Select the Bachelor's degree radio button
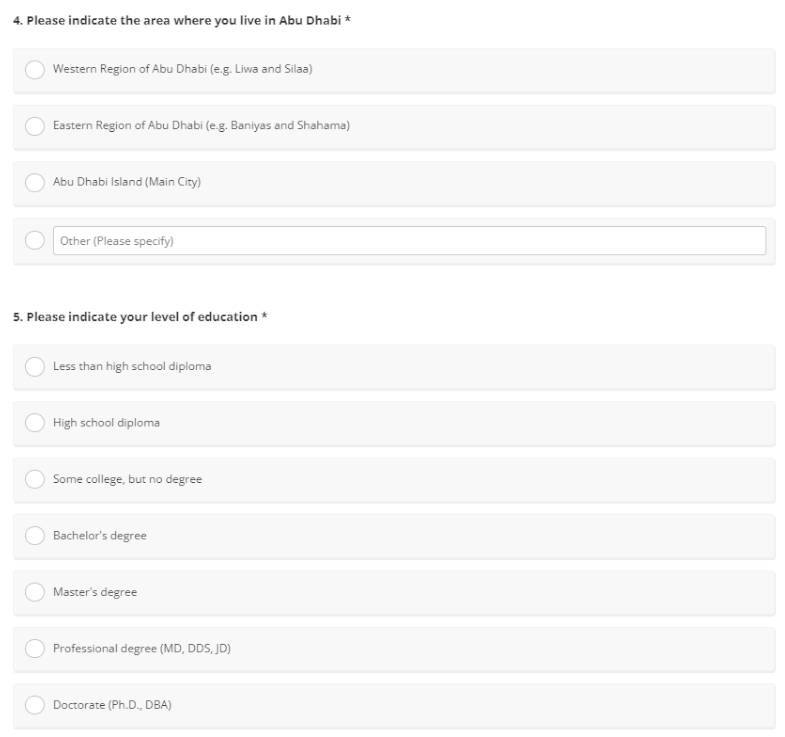 (35, 536)
